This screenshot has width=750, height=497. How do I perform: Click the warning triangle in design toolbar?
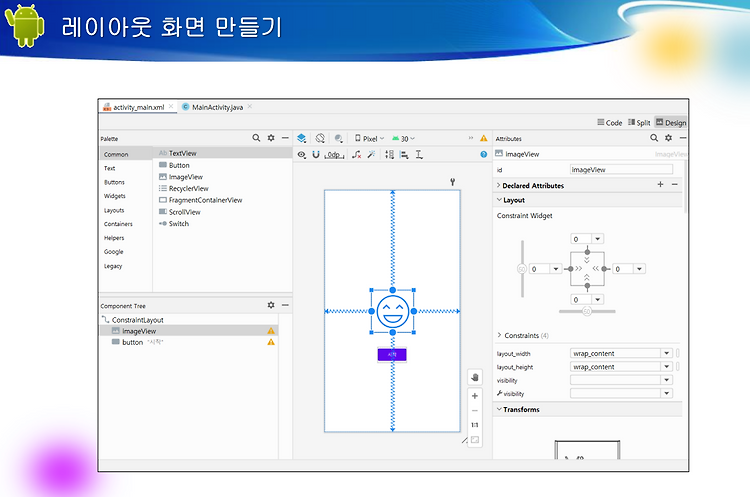(x=484, y=138)
